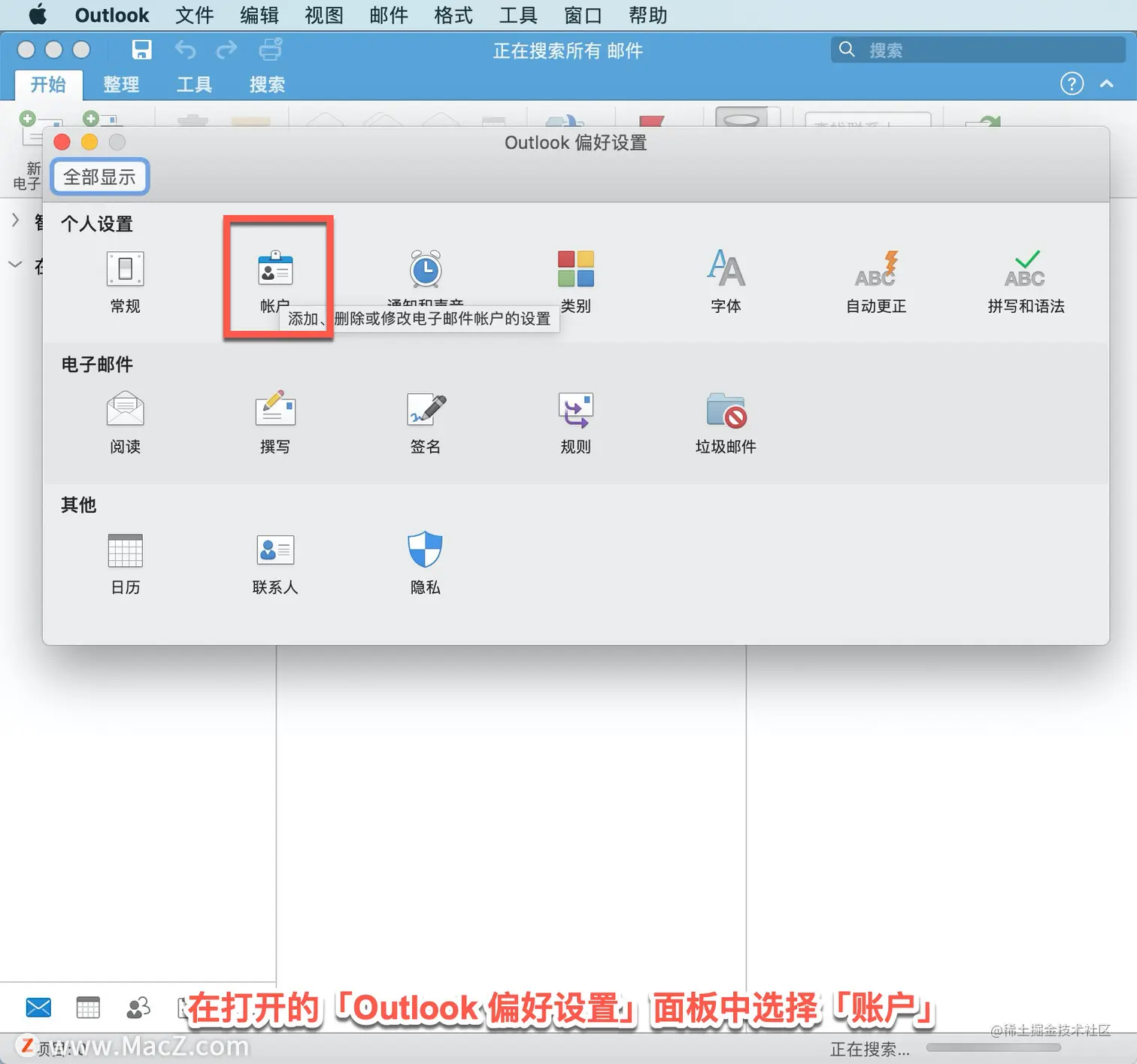Open the 格式 menu in menu bar
The width and height of the screenshot is (1137, 1064).
coord(453,15)
